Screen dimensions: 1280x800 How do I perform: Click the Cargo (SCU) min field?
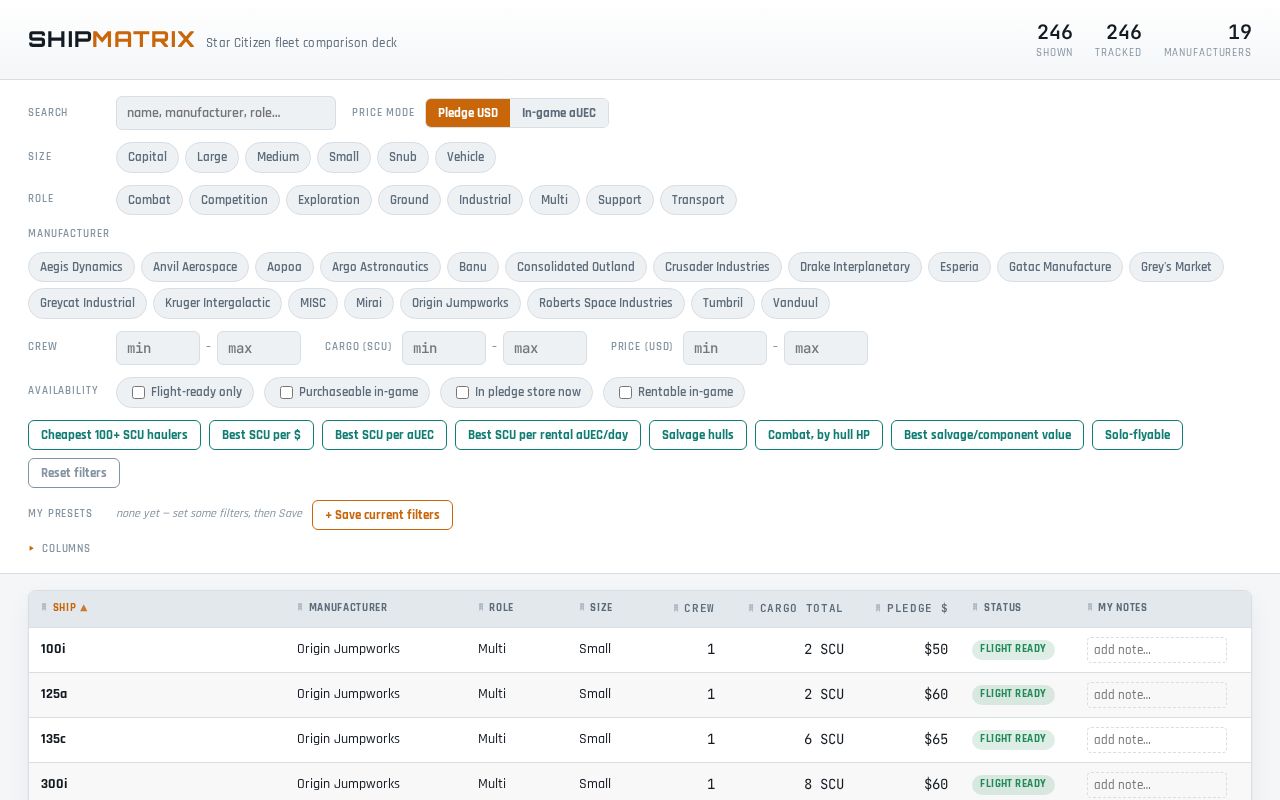(444, 348)
